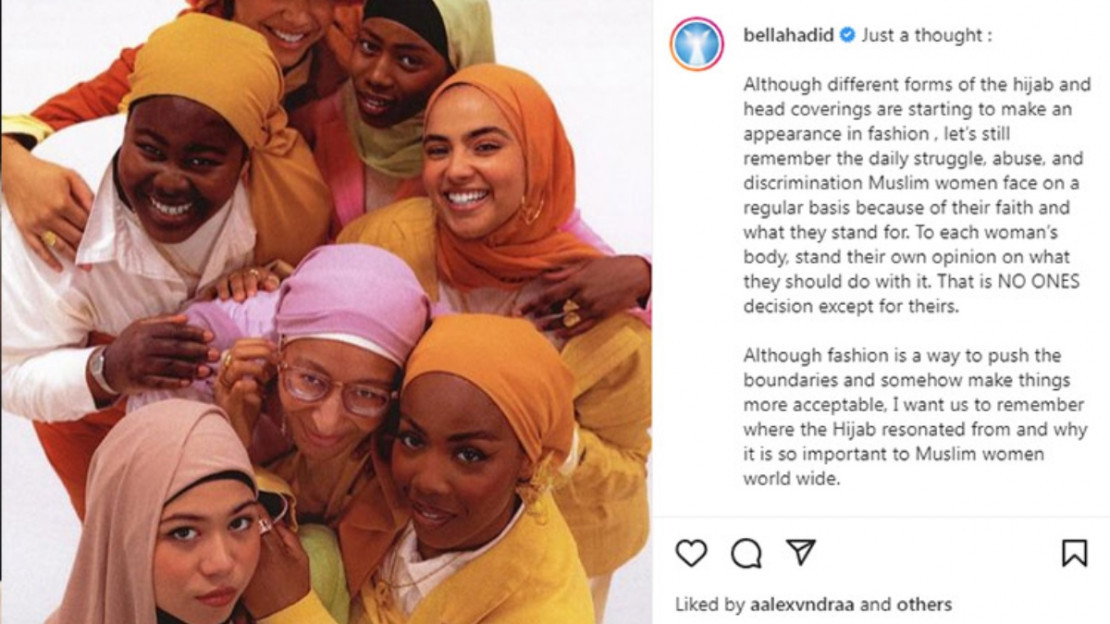Open bellahadid's profile picture story ring
Screen dimensions: 1110x624
click(697, 44)
